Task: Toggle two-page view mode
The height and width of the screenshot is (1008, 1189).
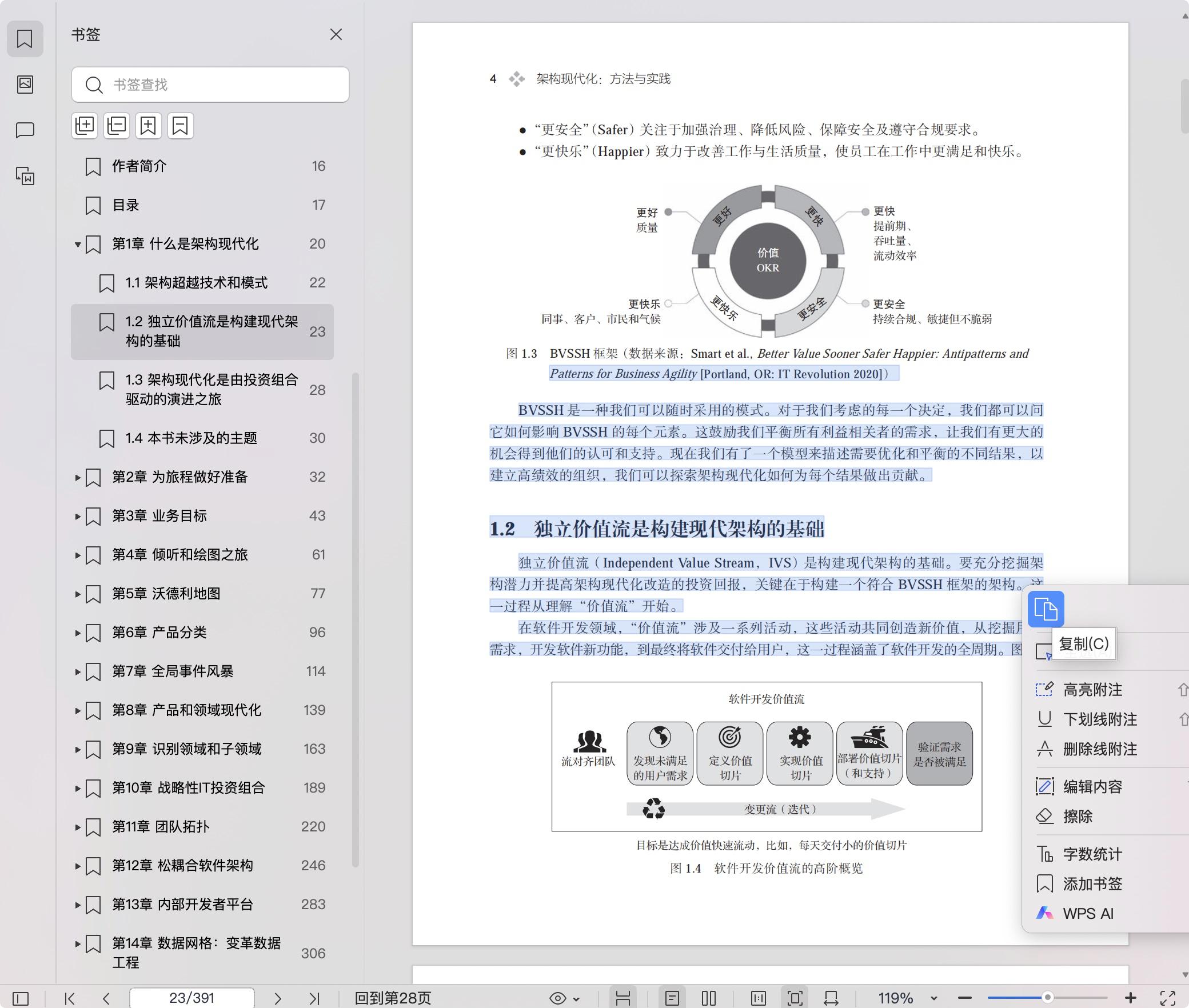Action: 708,998
